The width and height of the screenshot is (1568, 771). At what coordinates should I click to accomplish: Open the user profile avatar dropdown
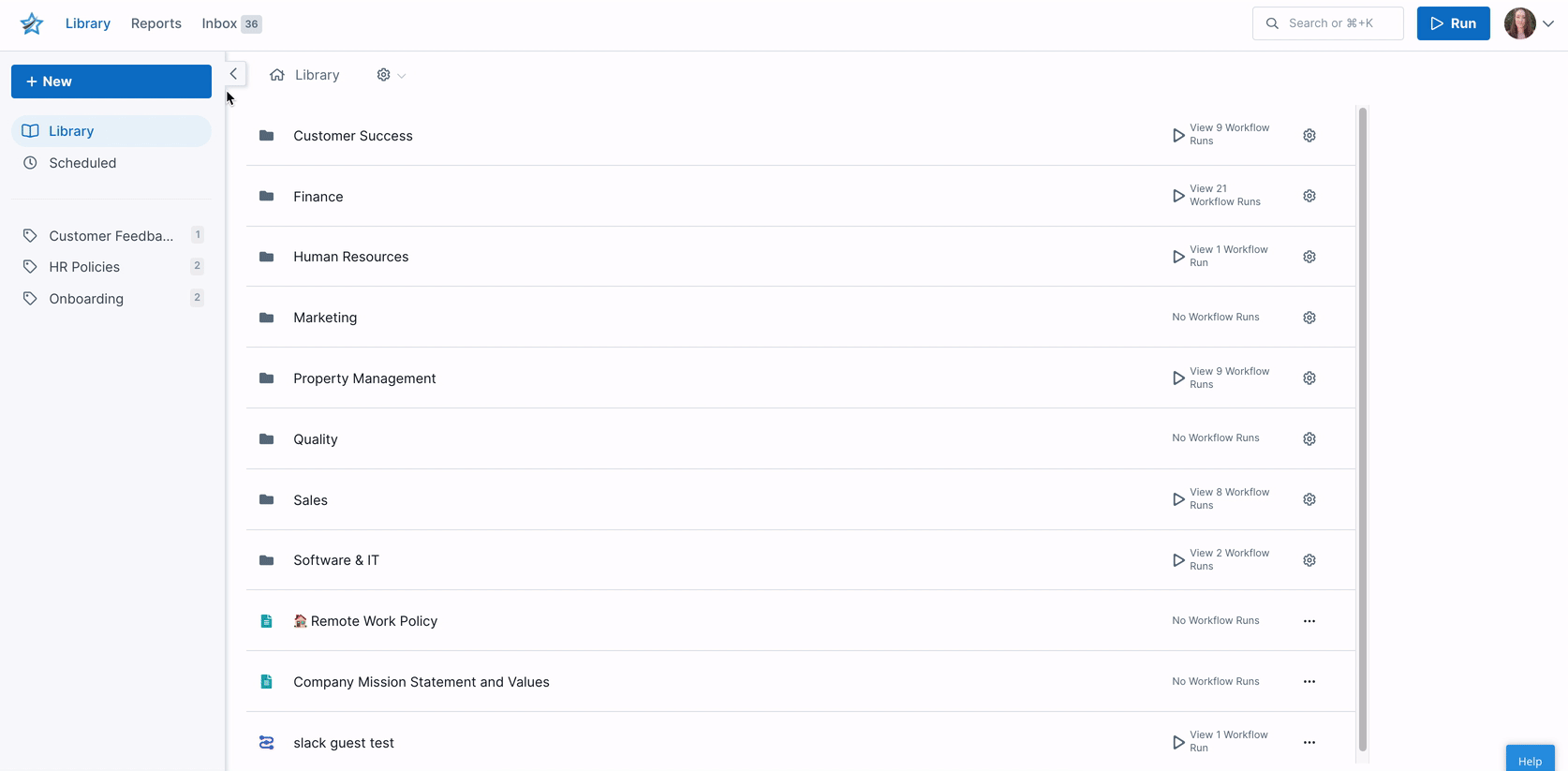[1529, 23]
